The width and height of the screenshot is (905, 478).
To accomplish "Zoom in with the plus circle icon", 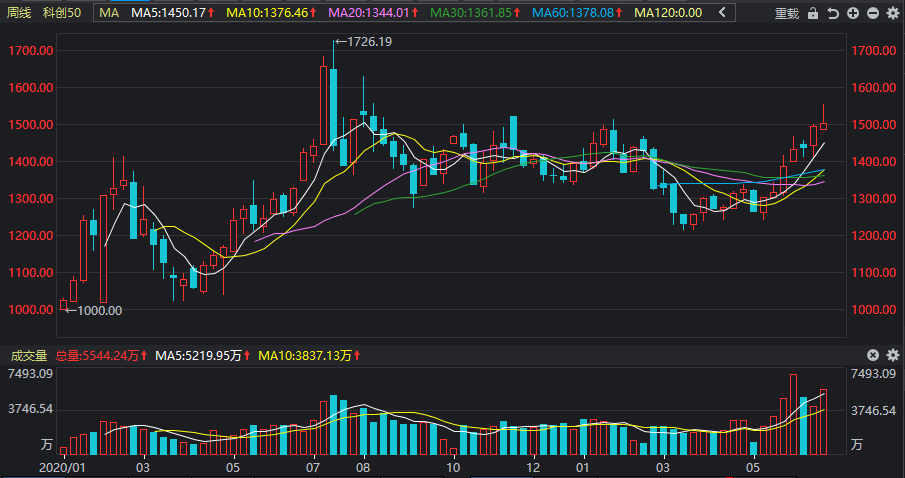I will [853, 13].
